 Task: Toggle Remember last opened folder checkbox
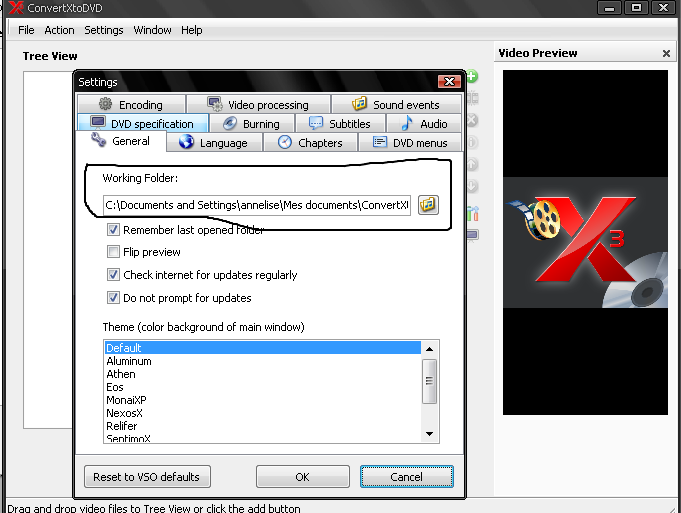[x=113, y=229]
